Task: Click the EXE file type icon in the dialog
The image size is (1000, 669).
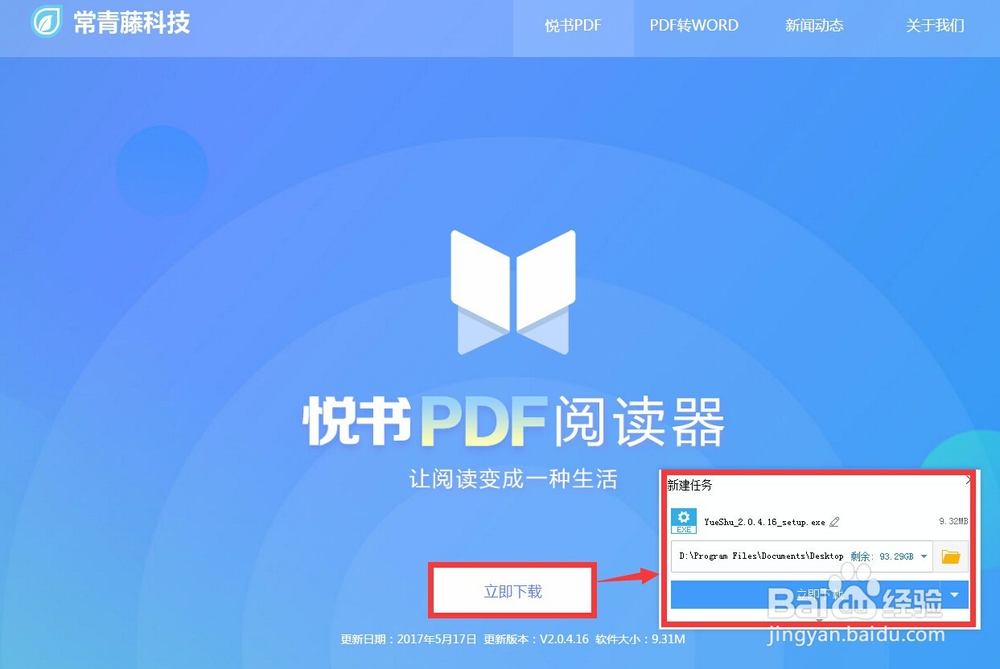Action: coord(682,520)
